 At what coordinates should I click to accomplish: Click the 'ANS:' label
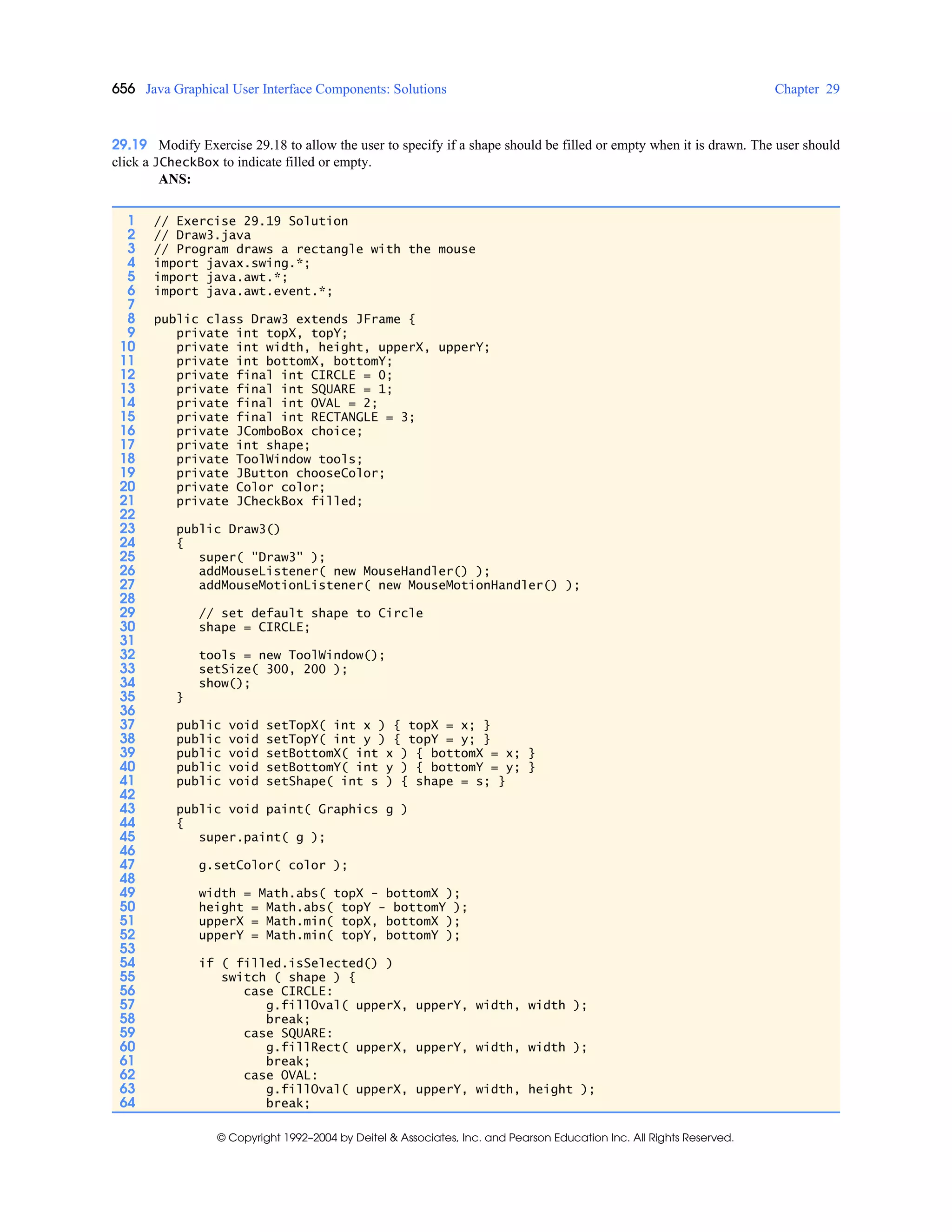175,179
